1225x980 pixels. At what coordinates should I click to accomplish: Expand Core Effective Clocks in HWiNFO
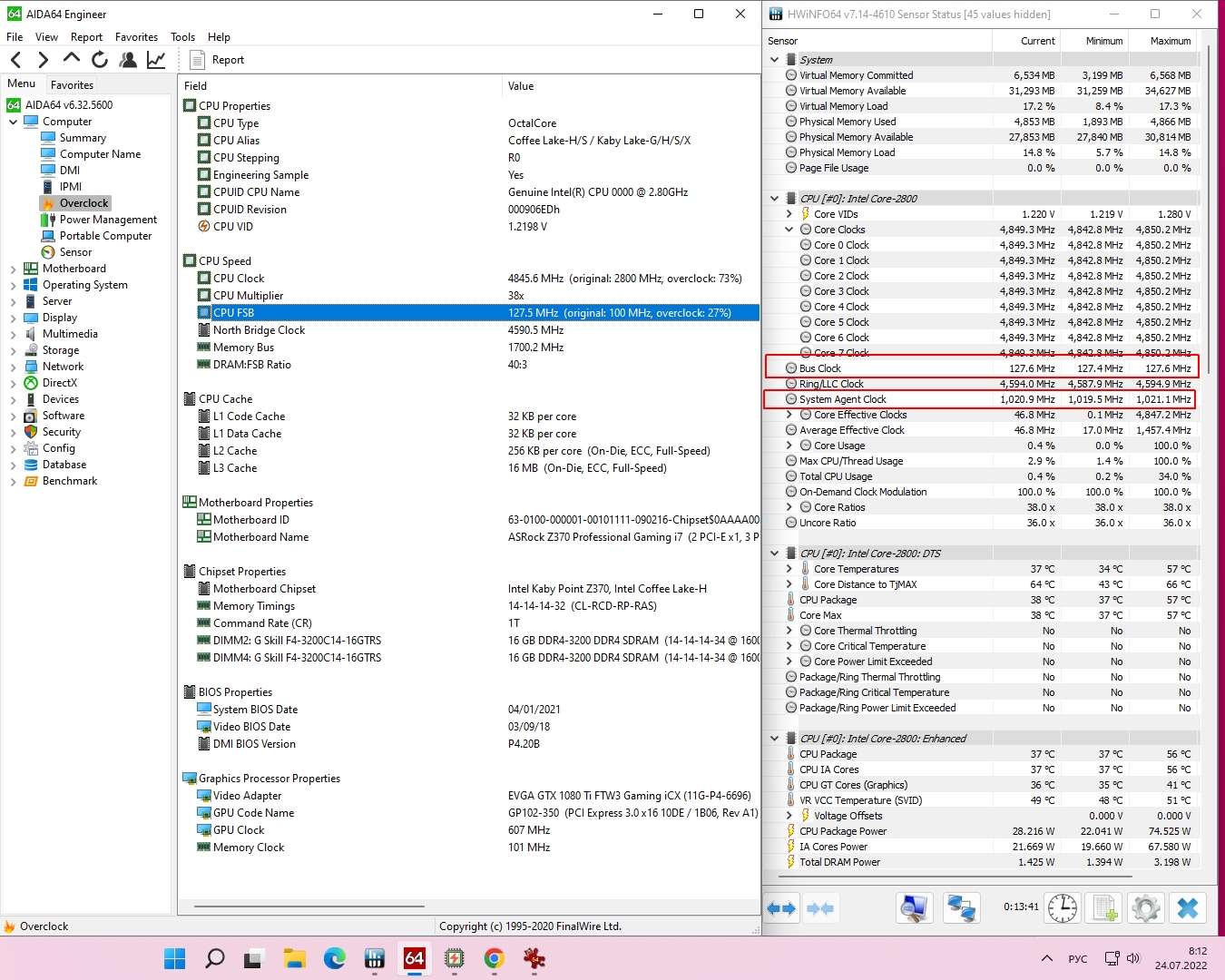789,415
